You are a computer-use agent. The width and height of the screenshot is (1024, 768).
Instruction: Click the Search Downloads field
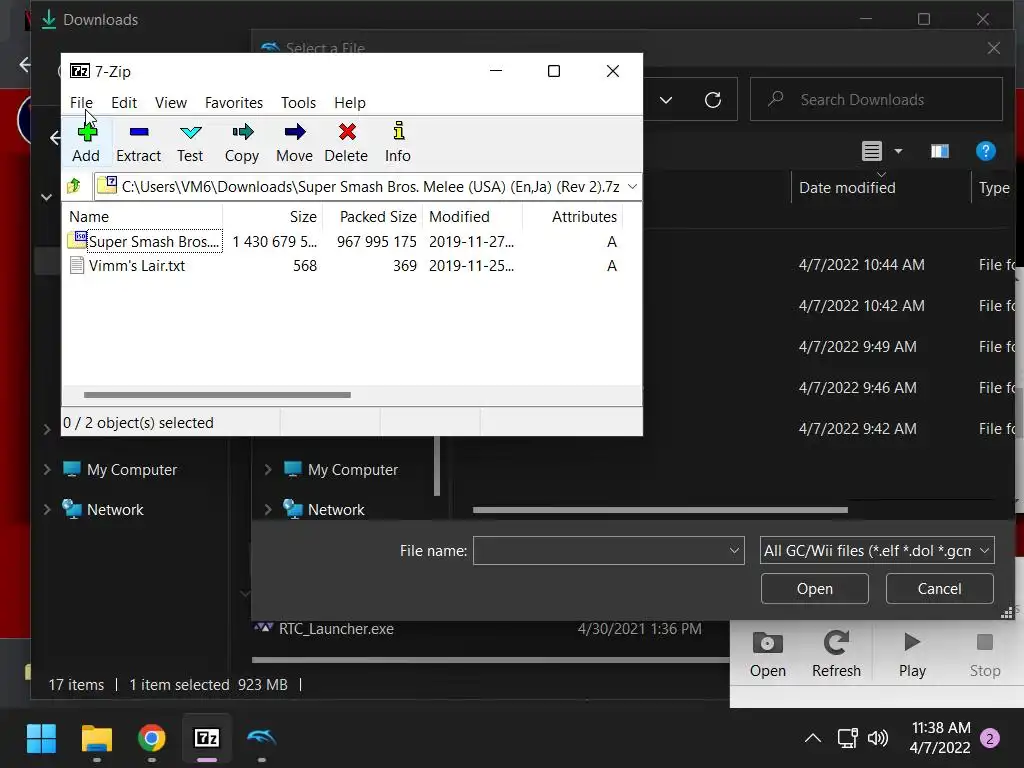876,99
